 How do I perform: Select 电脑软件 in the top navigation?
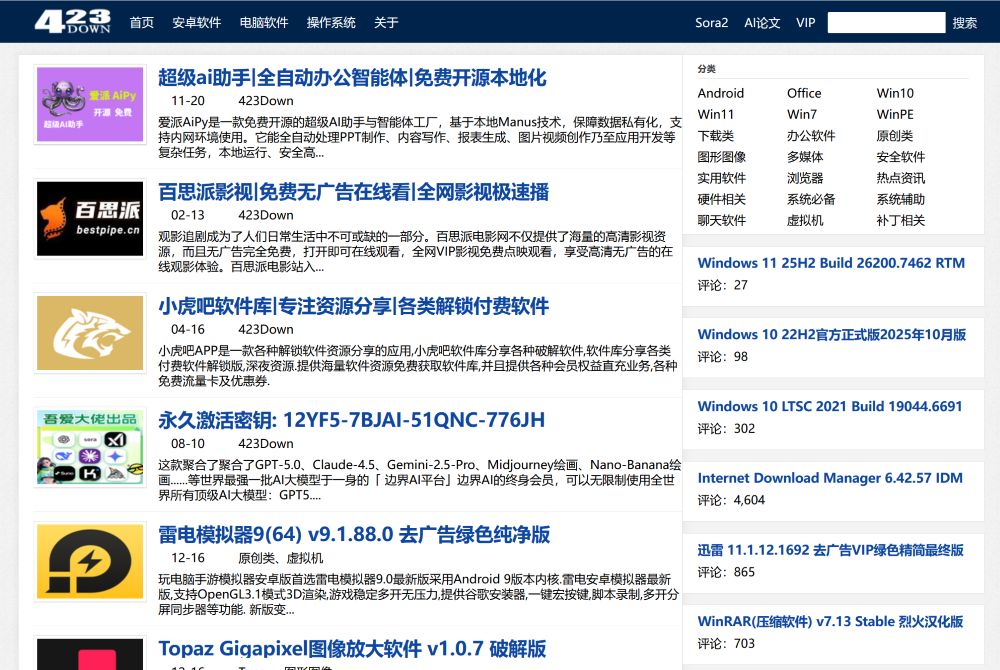pos(264,22)
